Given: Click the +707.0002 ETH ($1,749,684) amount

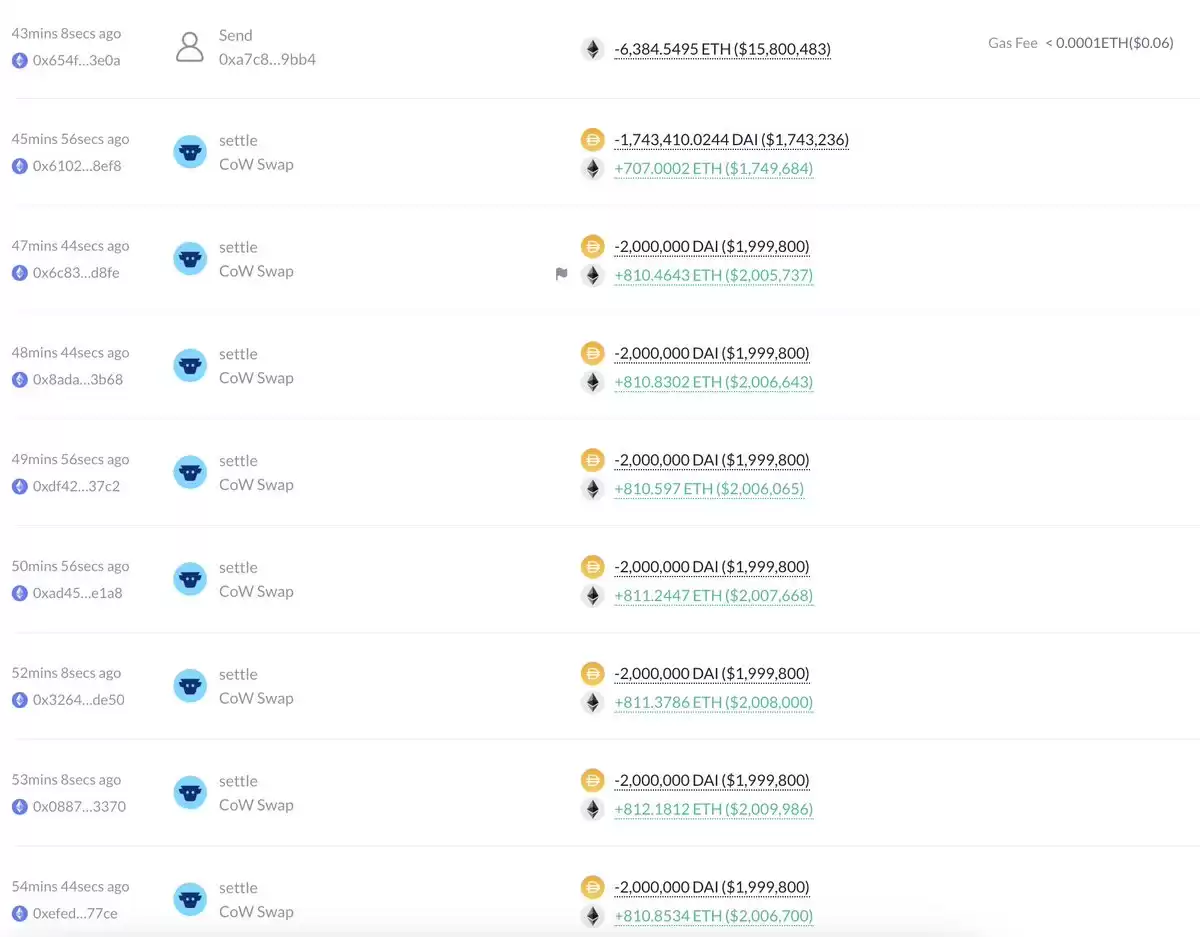Looking at the screenshot, I should [714, 169].
